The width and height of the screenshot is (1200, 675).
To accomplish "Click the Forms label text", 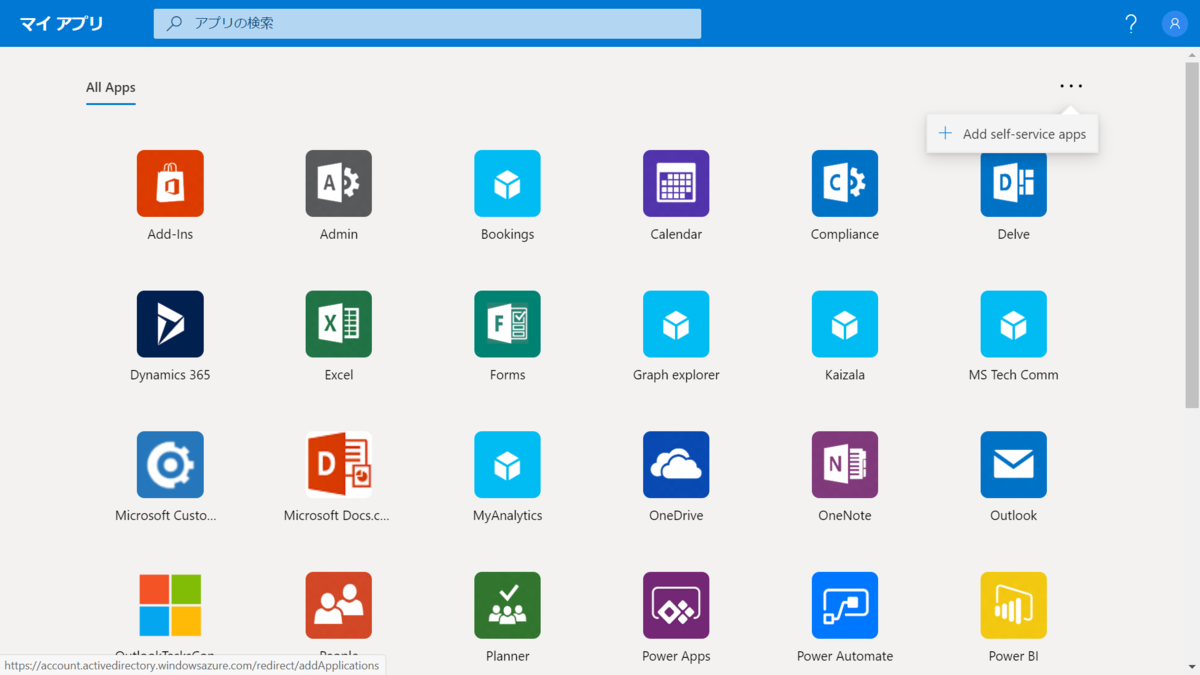I will coord(507,375).
